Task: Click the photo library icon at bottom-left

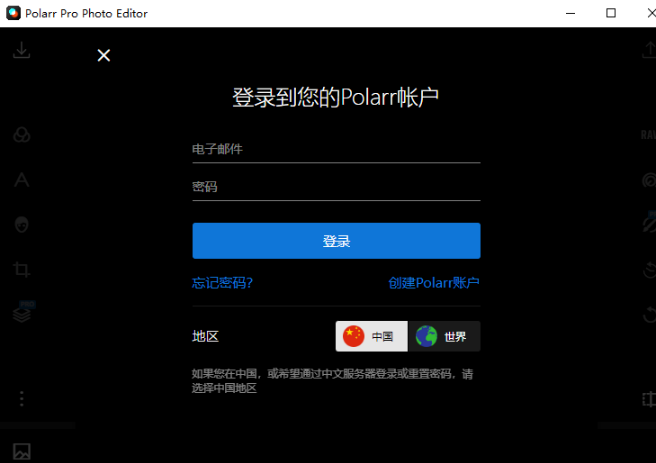Action: [21, 451]
